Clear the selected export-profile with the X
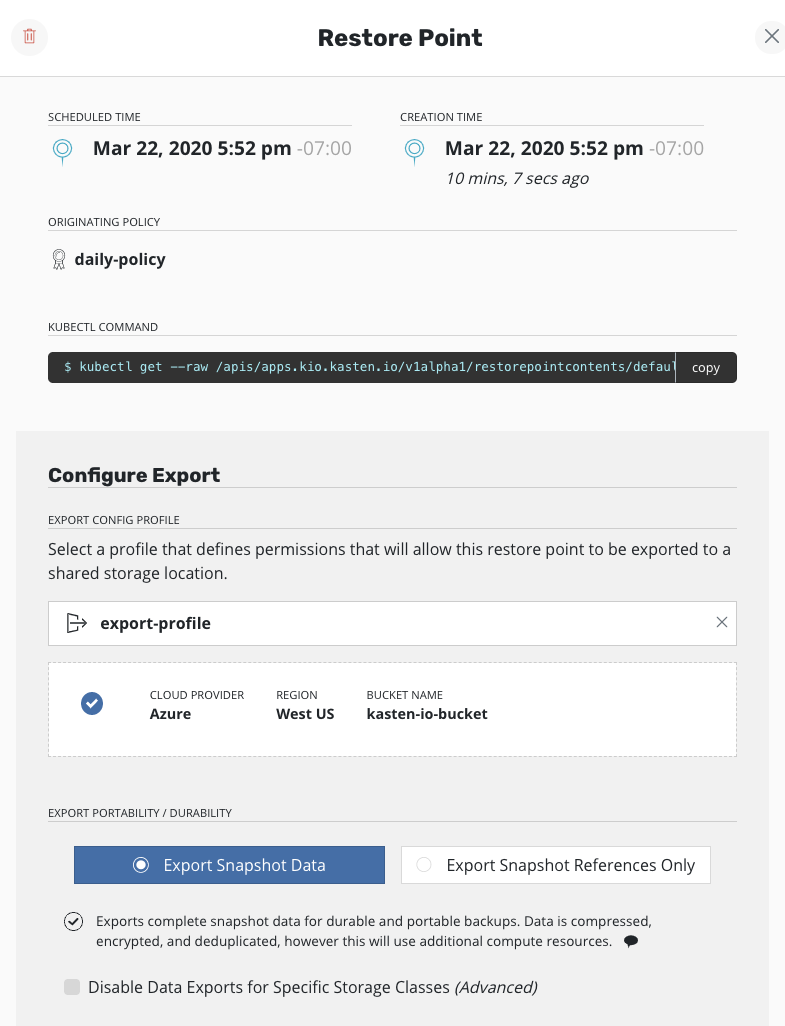This screenshot has width=785, height=1026. [x=722, y=622]
